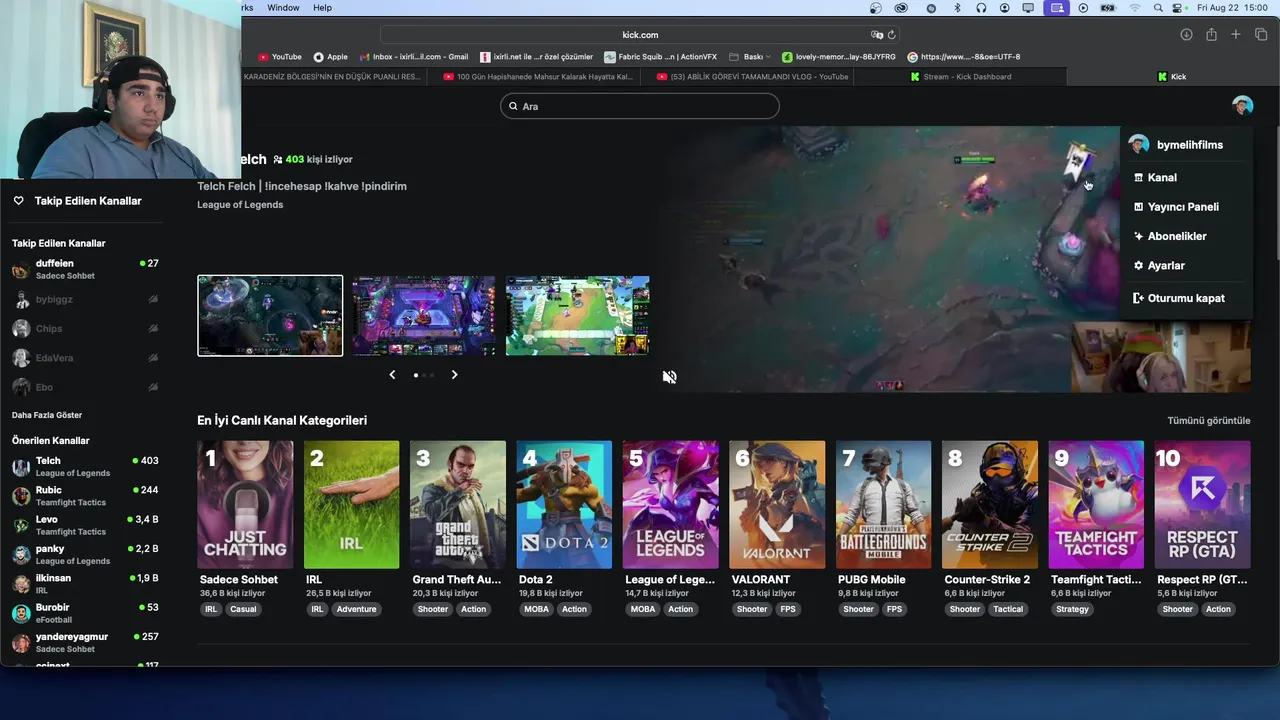Open recommended channel panky
1280x720 pixels.
click(x=85, y=554)
